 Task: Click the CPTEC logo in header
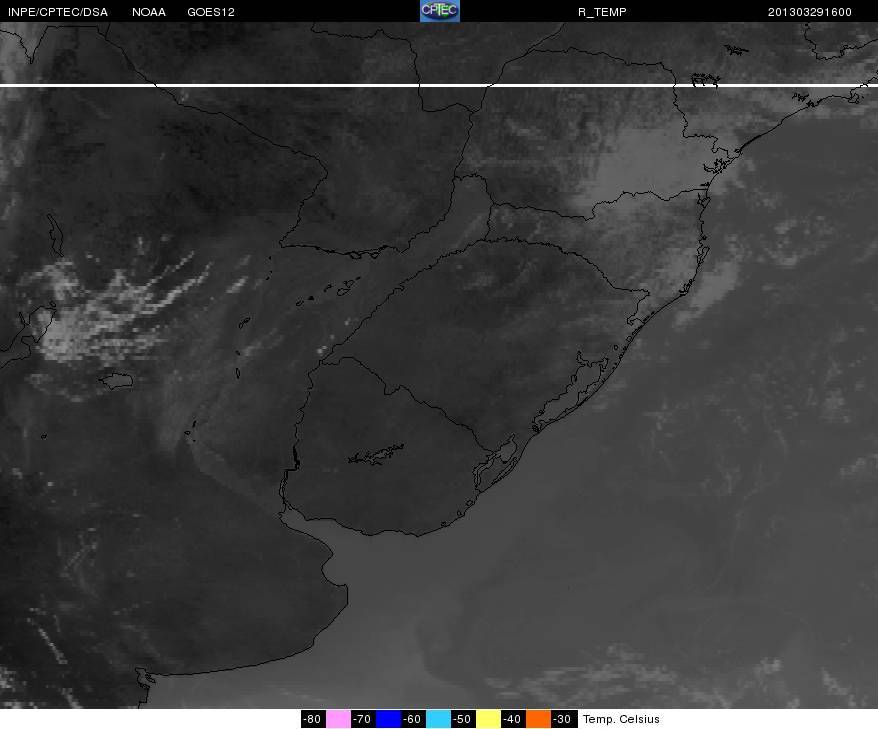[440, 11]
